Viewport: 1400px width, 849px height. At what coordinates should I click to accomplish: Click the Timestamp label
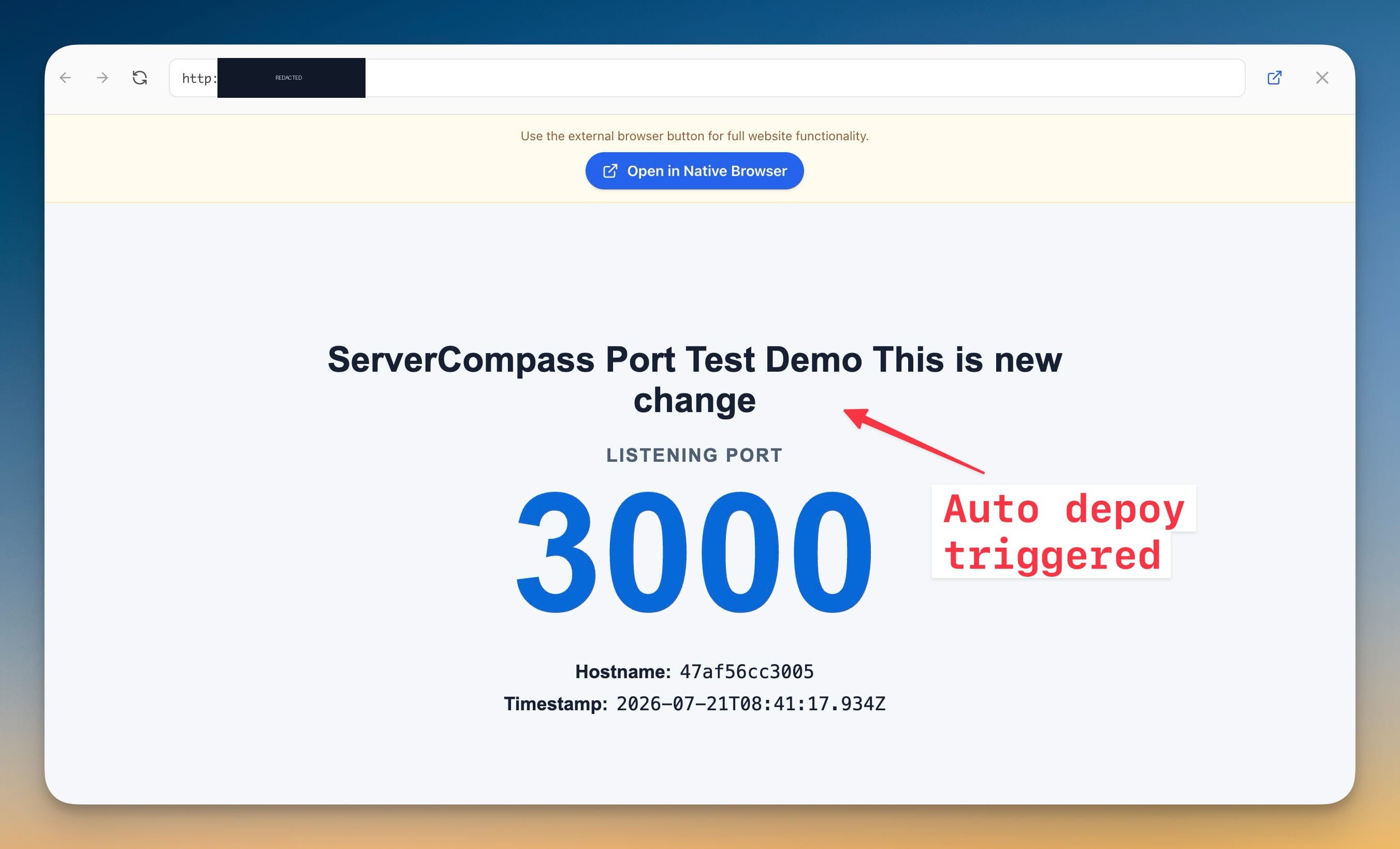point(556,704)
